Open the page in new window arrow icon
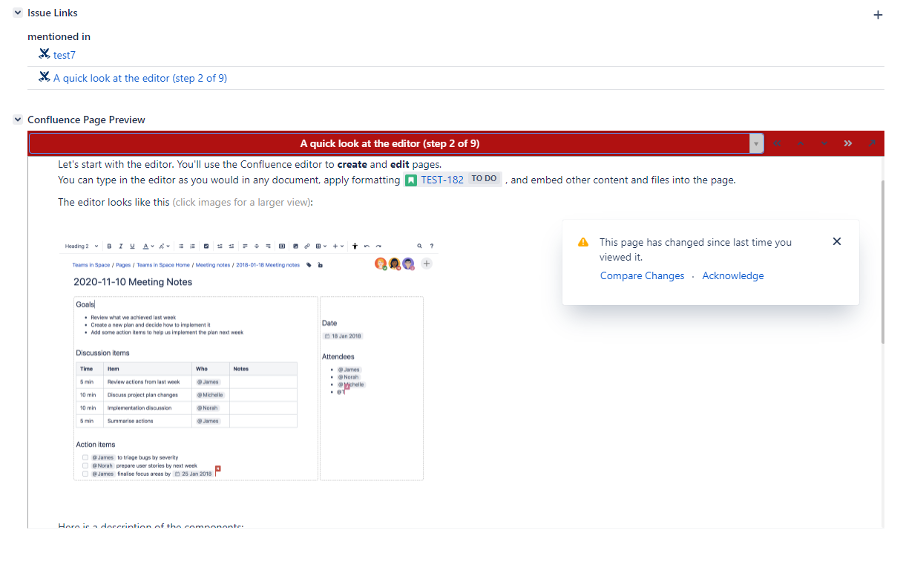Viewport: 904px width, 562px height. (x=872, y=143)
